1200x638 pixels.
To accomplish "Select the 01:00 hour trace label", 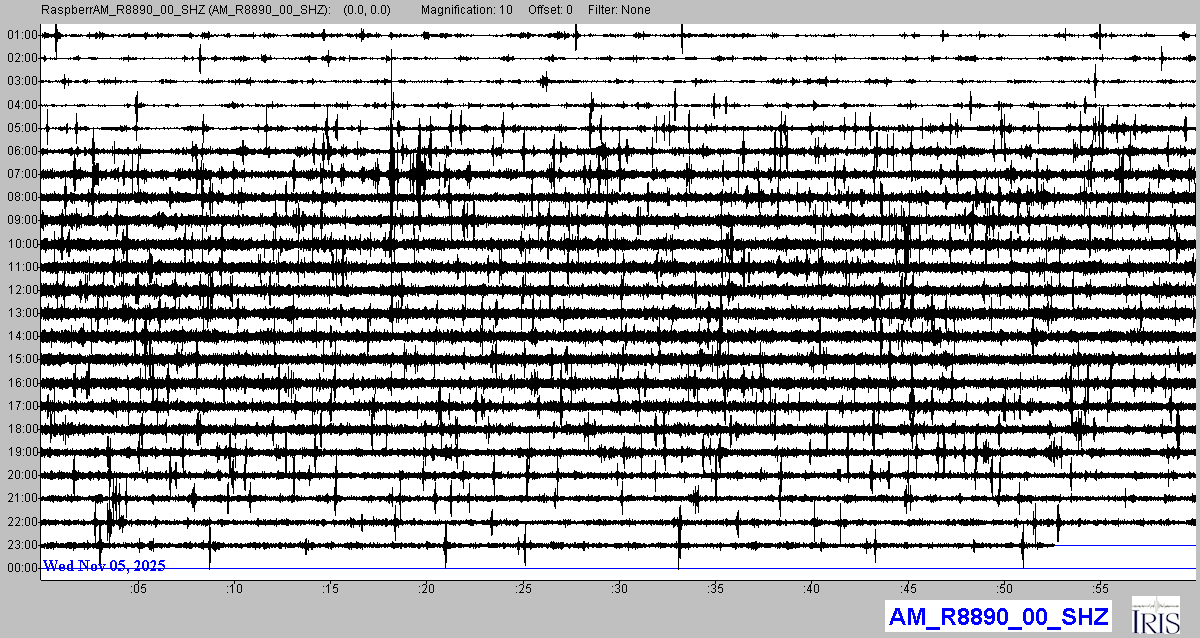I will [x=21, y=35].
